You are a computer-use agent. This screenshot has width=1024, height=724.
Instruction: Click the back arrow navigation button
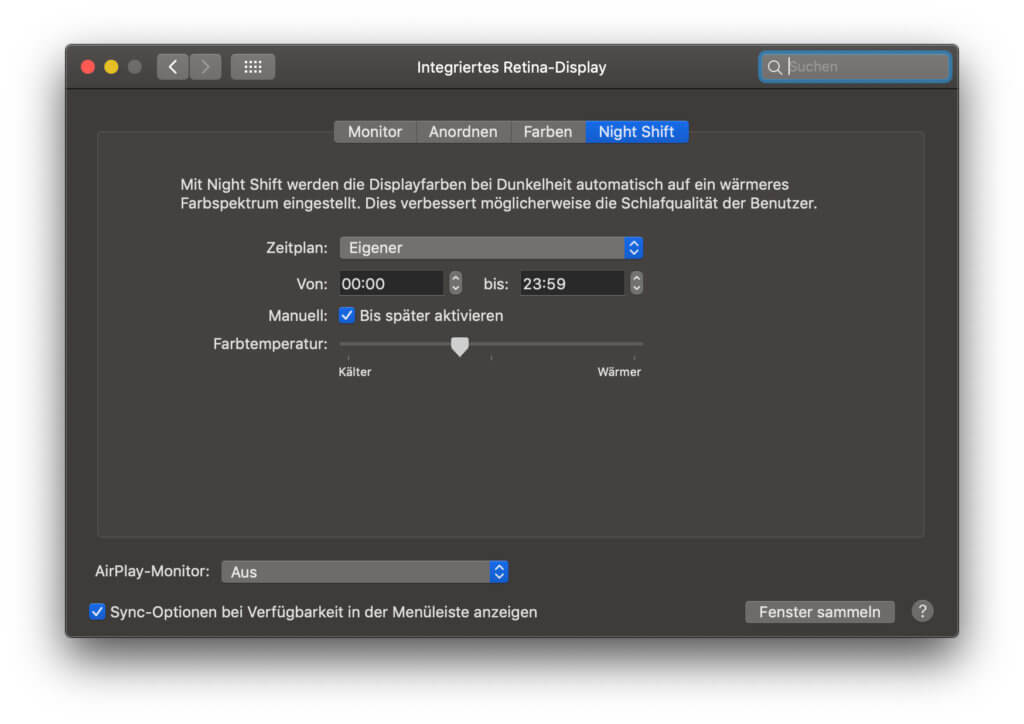coord(172,67)
